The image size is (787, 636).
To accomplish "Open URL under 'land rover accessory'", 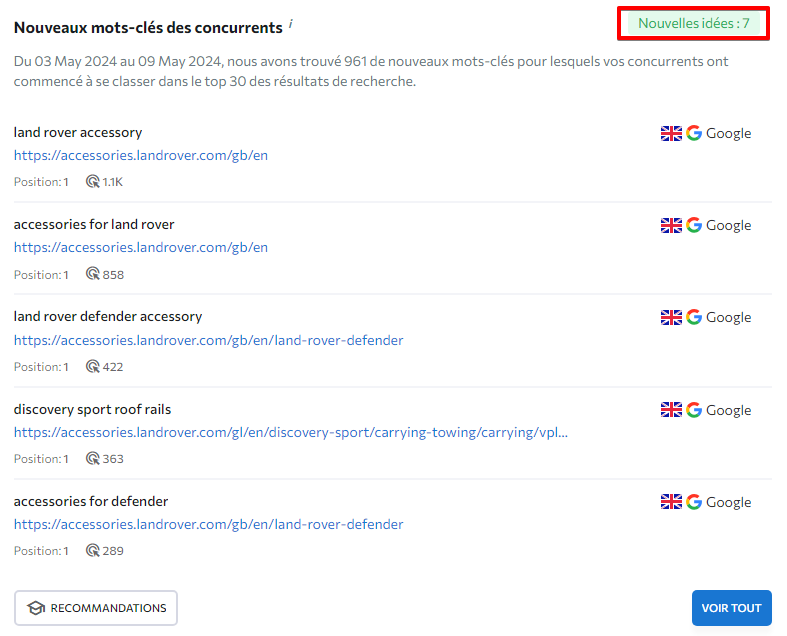I will (141, 156).
